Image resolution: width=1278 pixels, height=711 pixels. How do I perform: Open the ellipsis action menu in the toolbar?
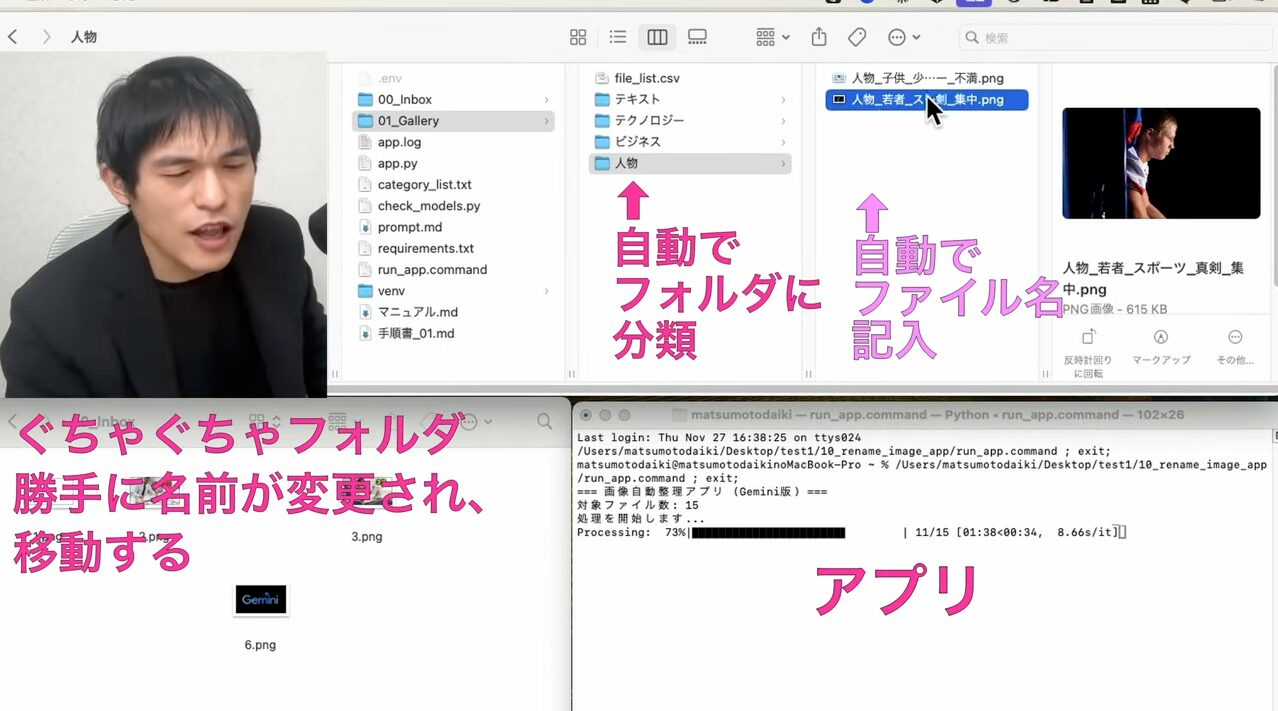click(x=903, y=37)
